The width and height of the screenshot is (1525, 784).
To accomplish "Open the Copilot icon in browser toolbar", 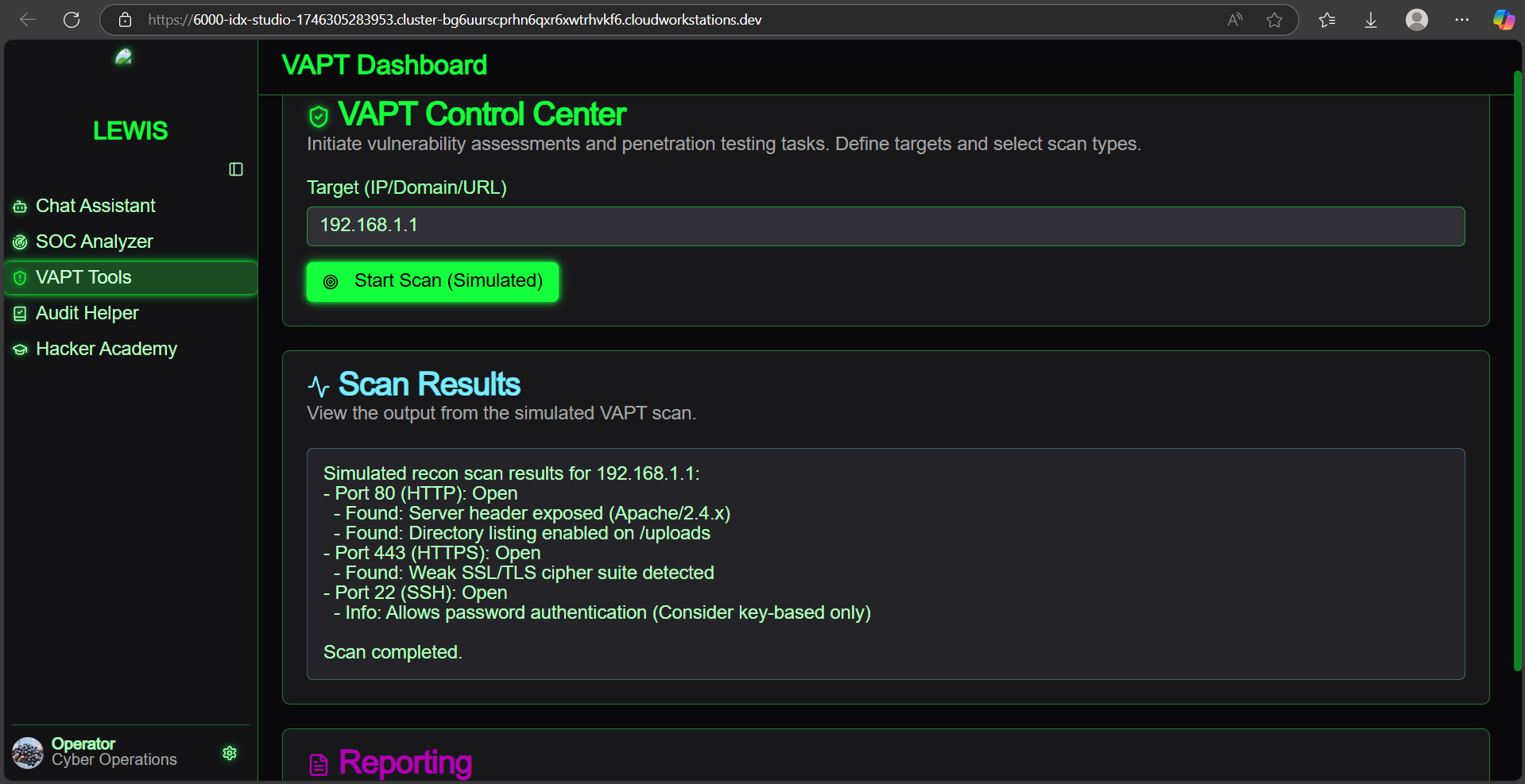I will pos(1503,20).
